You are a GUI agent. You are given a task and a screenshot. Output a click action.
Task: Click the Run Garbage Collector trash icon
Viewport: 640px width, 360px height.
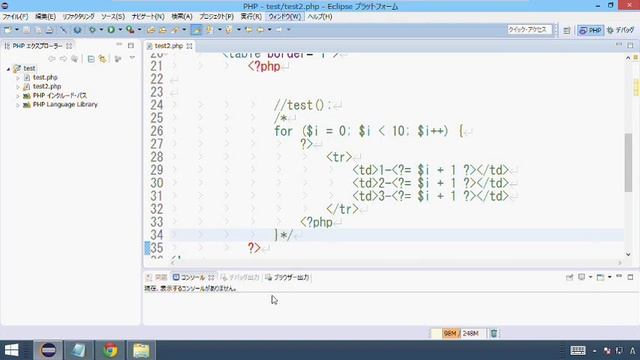tap(494, 333)
